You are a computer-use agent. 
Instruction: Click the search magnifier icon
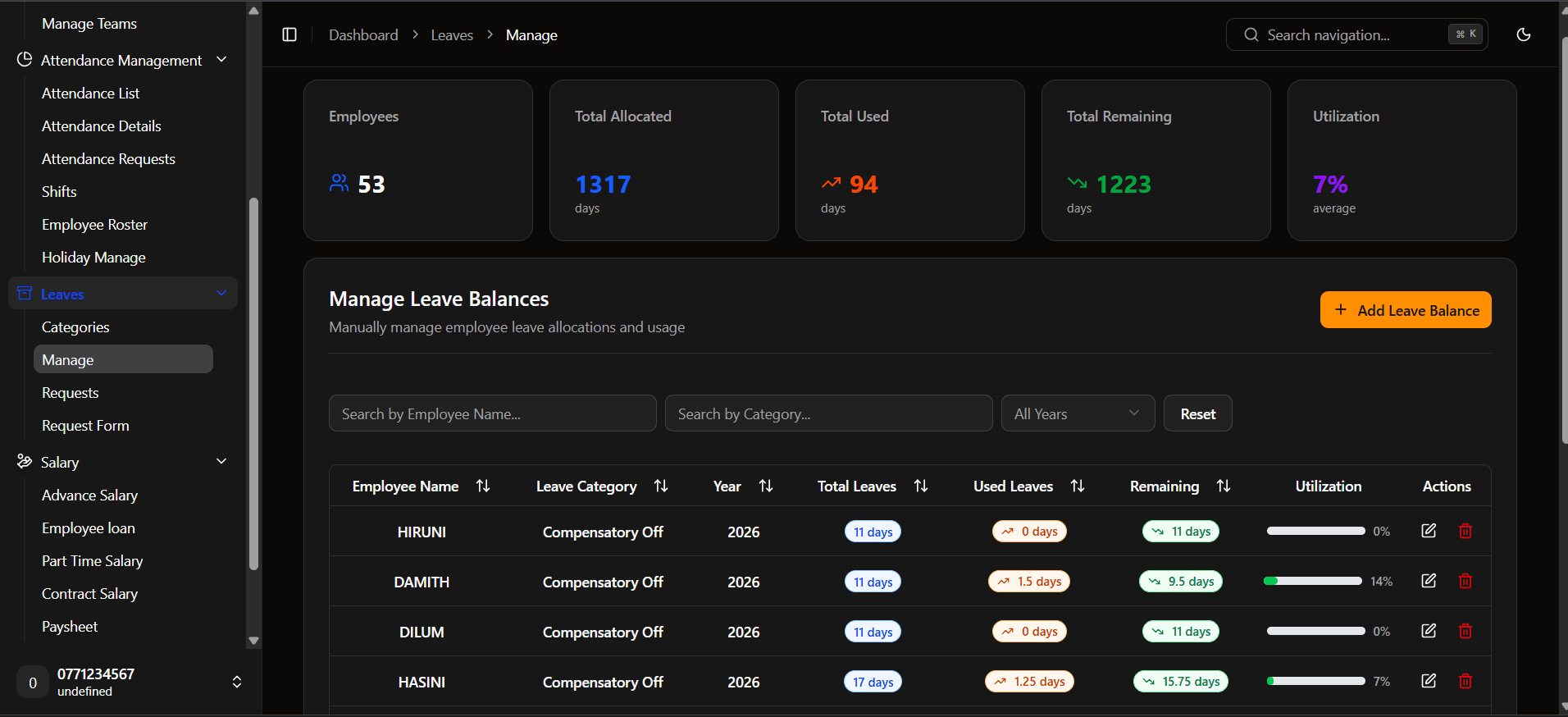tap(1251, 34)
